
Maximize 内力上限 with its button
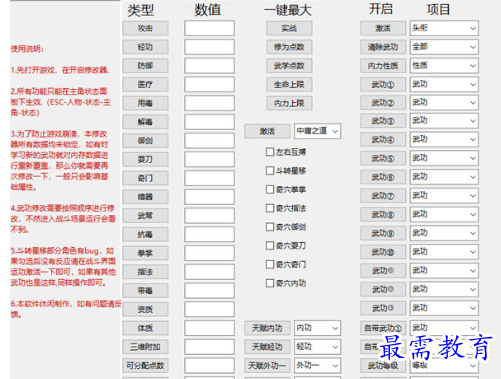click(289, 103)
